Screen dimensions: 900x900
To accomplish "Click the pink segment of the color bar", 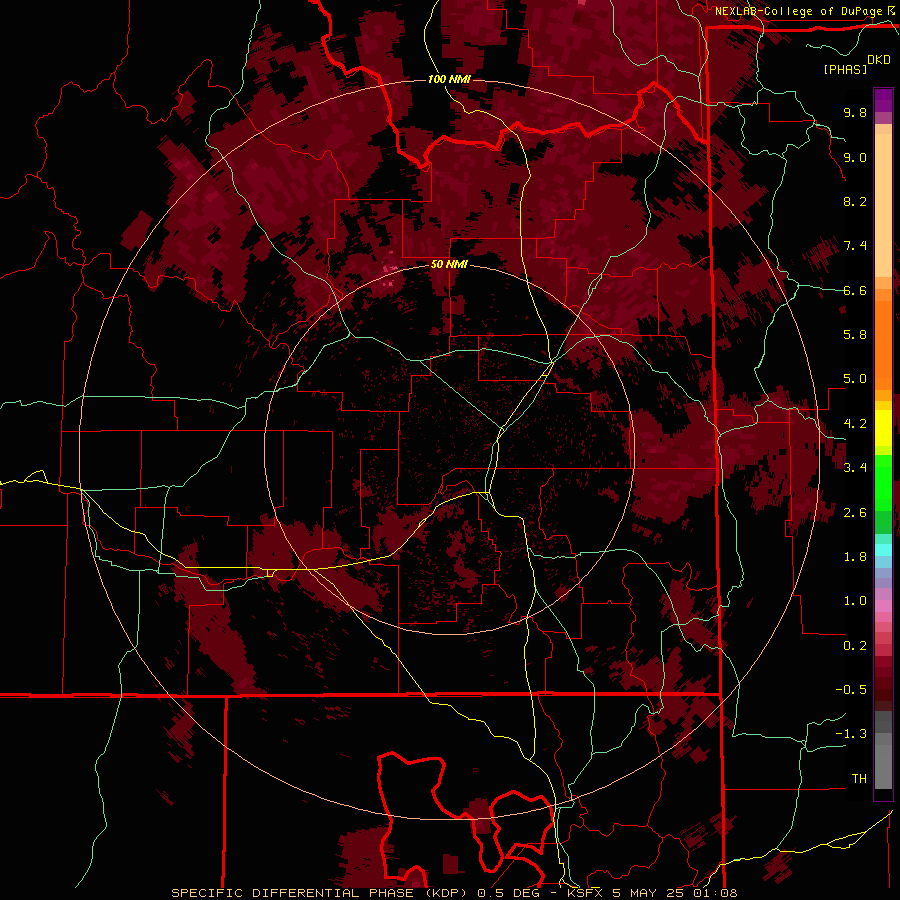I will click(x=883, y=606).
